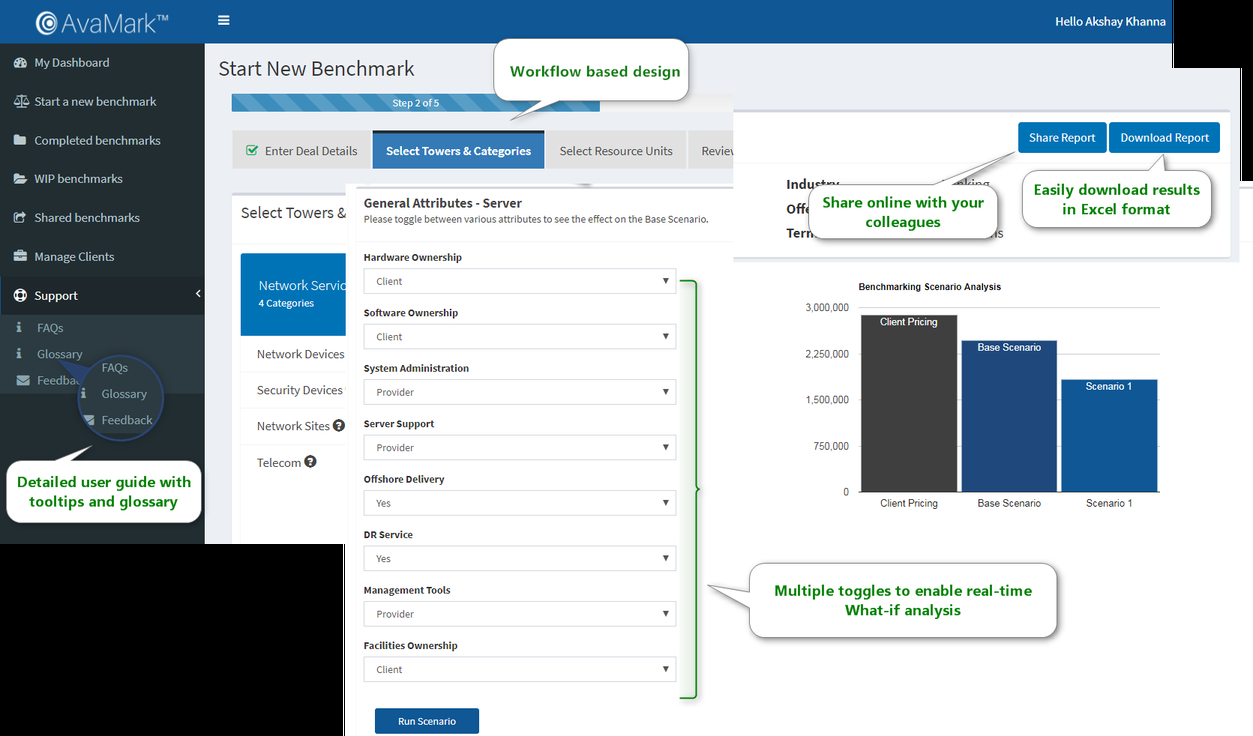Click the hamburger menu icon

[223, 21]
